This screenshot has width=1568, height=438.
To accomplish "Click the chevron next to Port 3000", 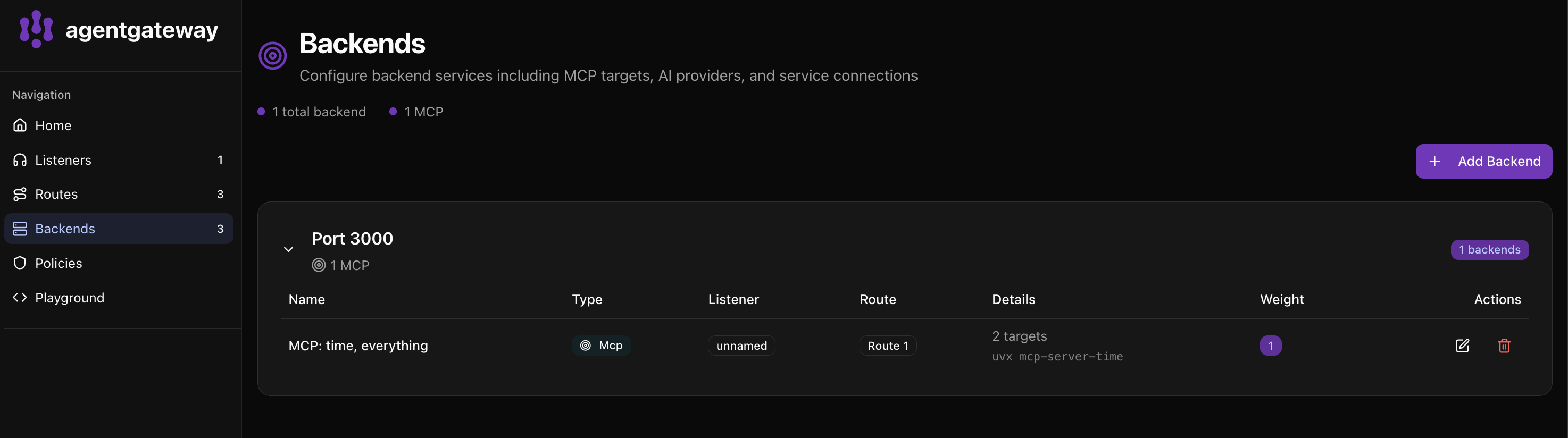I will coord(288,249).
